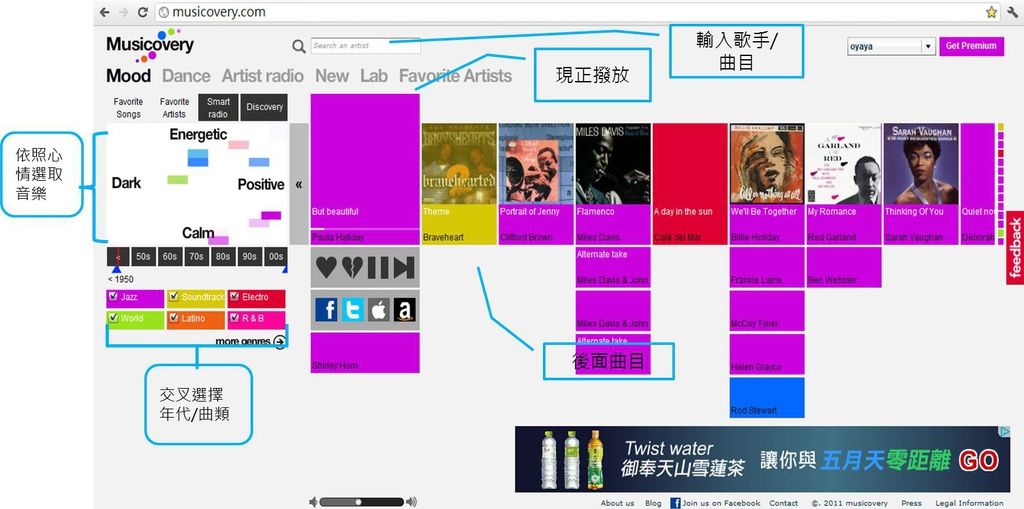Viewport: 1024px width, 509px height.
Task: Click in the Search an artist field
Action: pyautogui.click(x=366, y=46)
